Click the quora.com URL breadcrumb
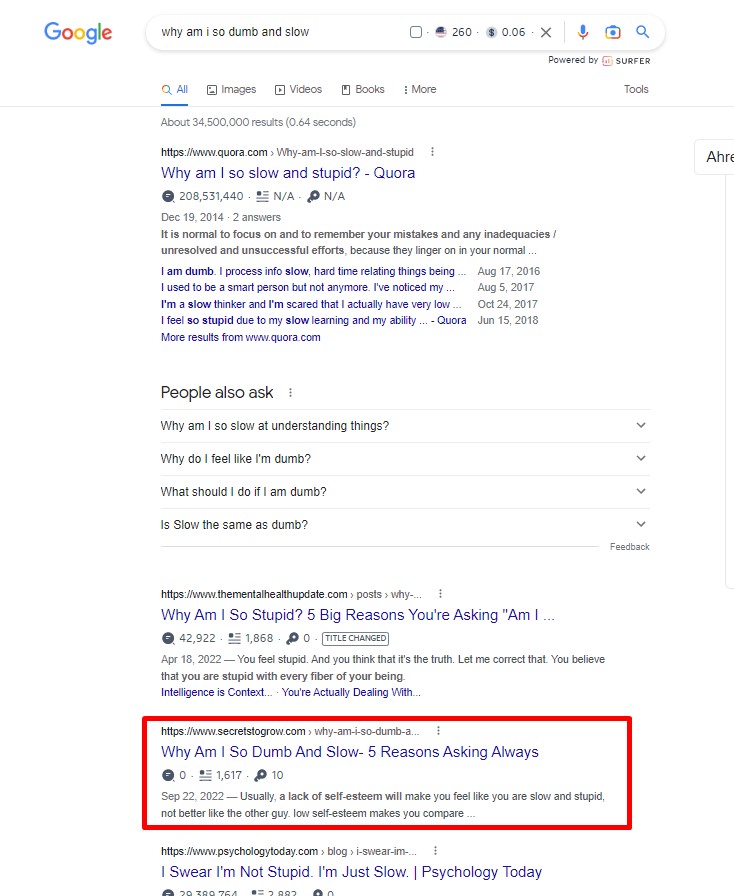Image resolution: width=734 pixels, height=896 pixels. [287, 153]
